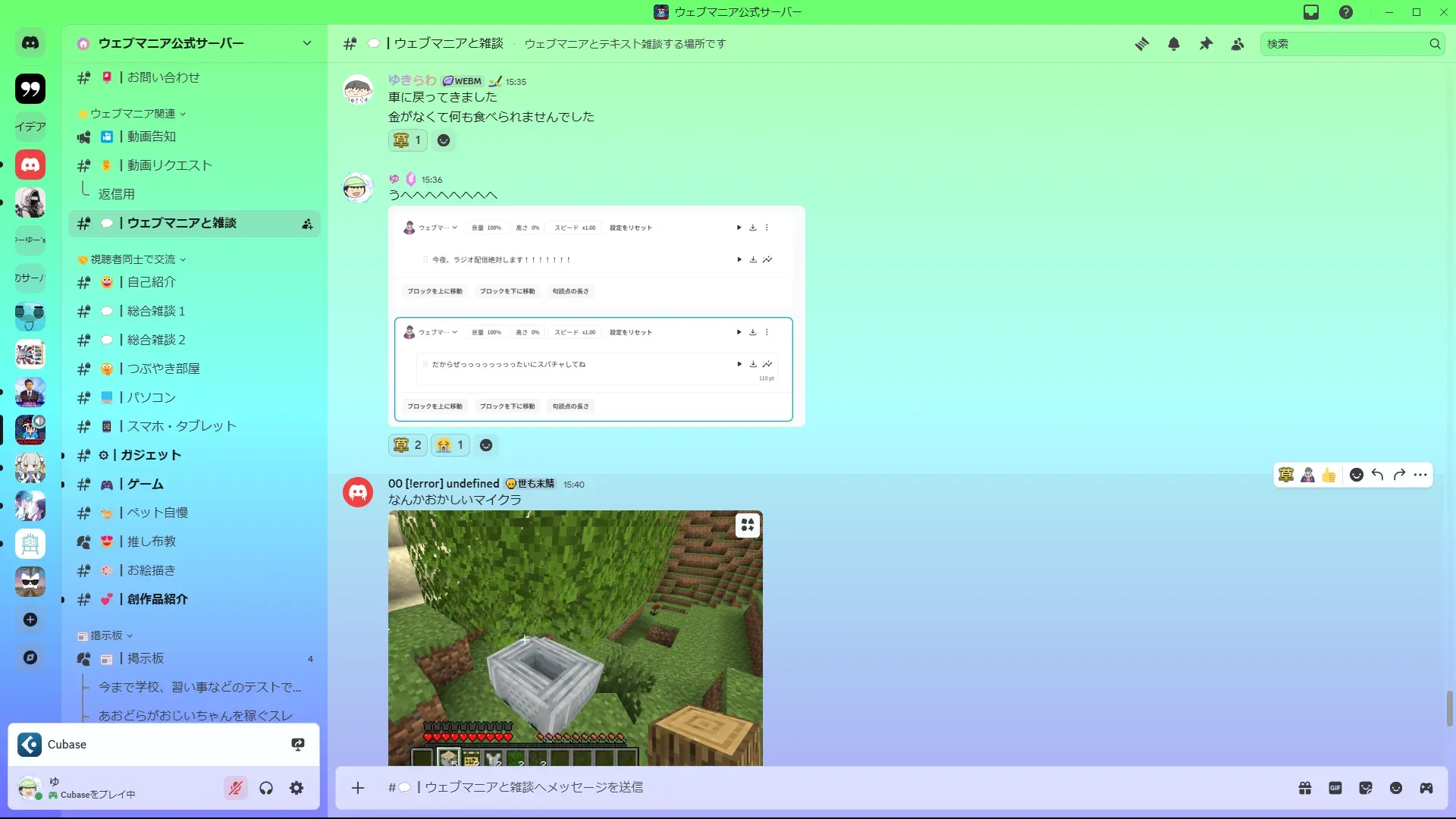
Task: Collapse the 視聴者同士で交流 category
Action: 133,259
